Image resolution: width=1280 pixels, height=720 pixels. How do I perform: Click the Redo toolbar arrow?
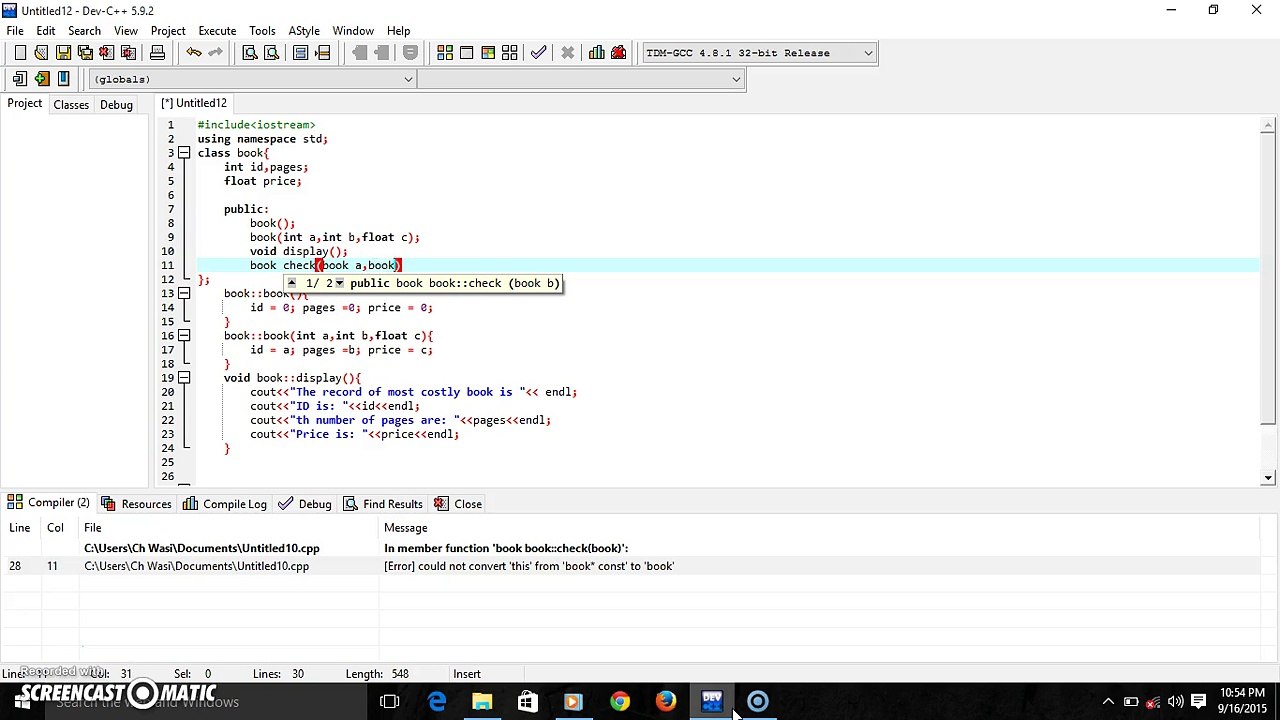pyautogui.click(x=215, y=53)
